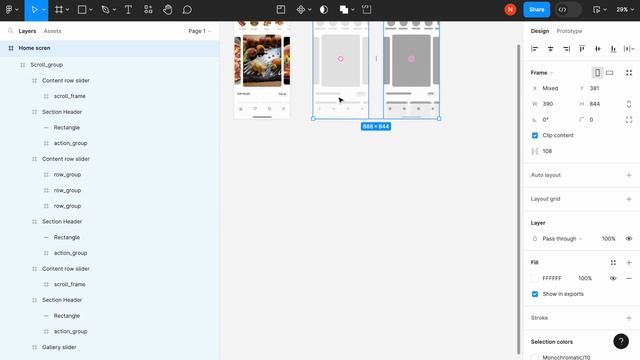The height and width of the screenshot is (360, 640).
Task: Toggle Clip content checkbox
Action: click(x=535, y=136)
